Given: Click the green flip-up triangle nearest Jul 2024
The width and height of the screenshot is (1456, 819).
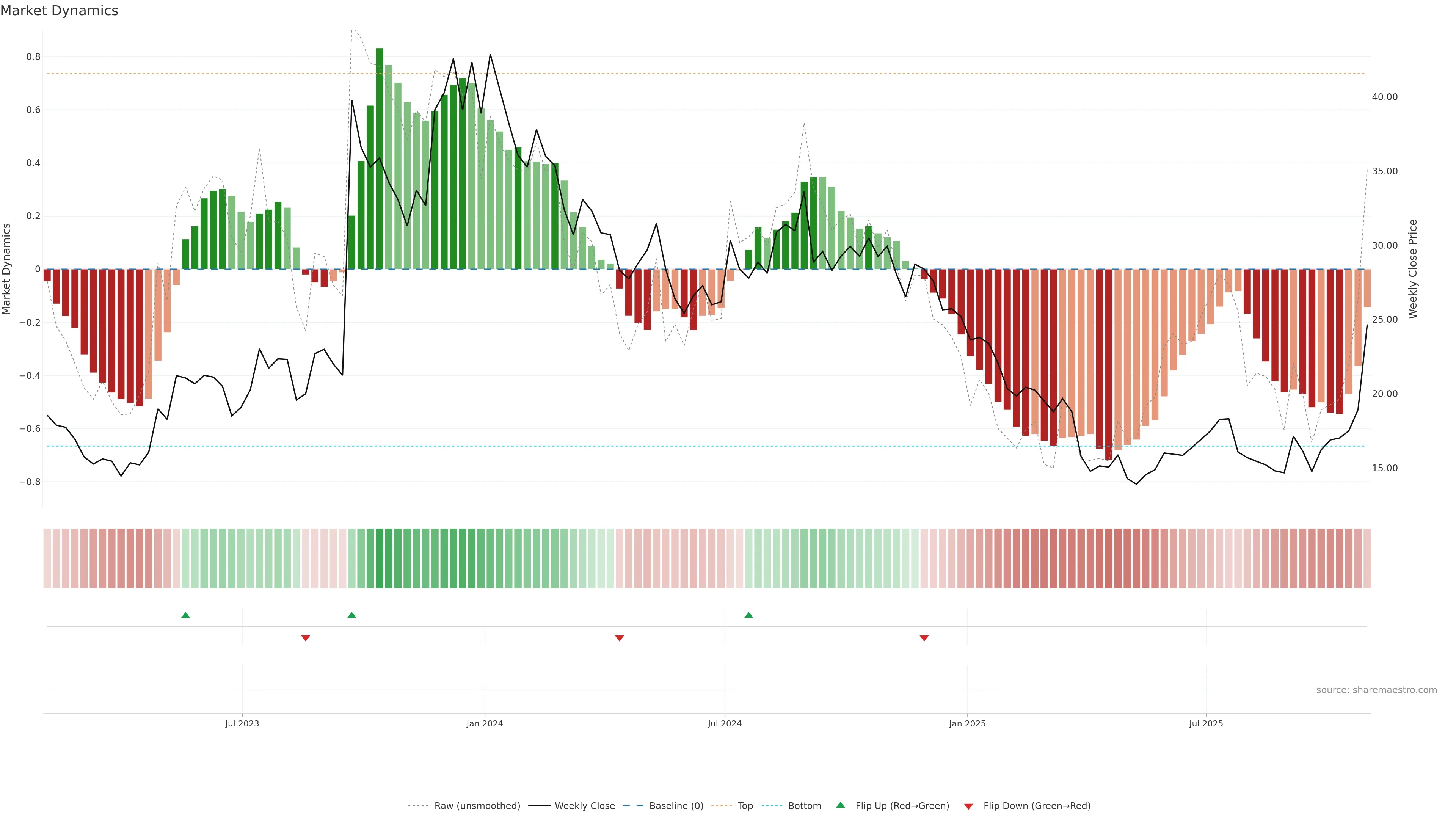Looking at the screenshot, I should tap(748, 615).
